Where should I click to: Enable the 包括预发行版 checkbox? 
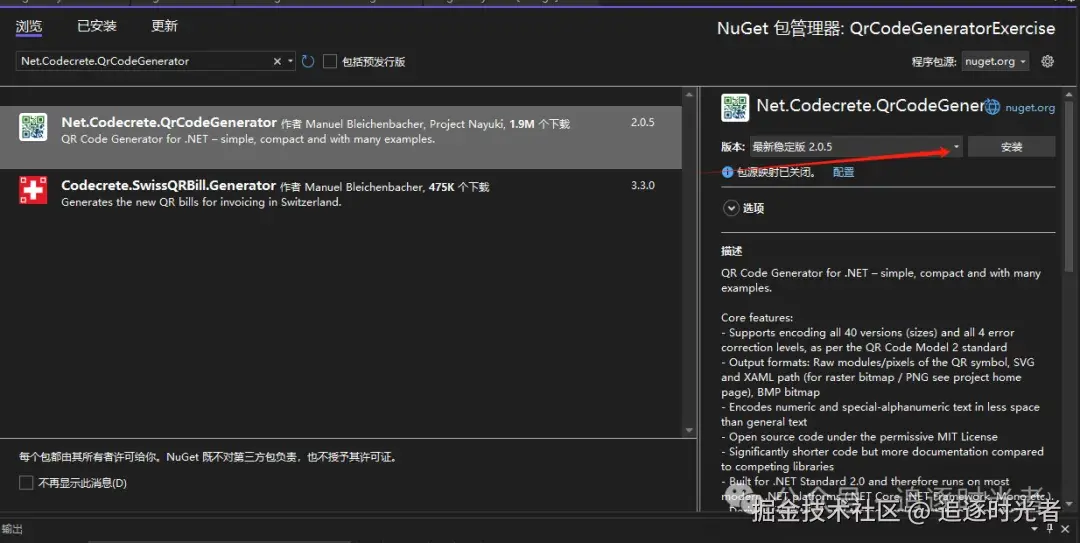(330, 61)
